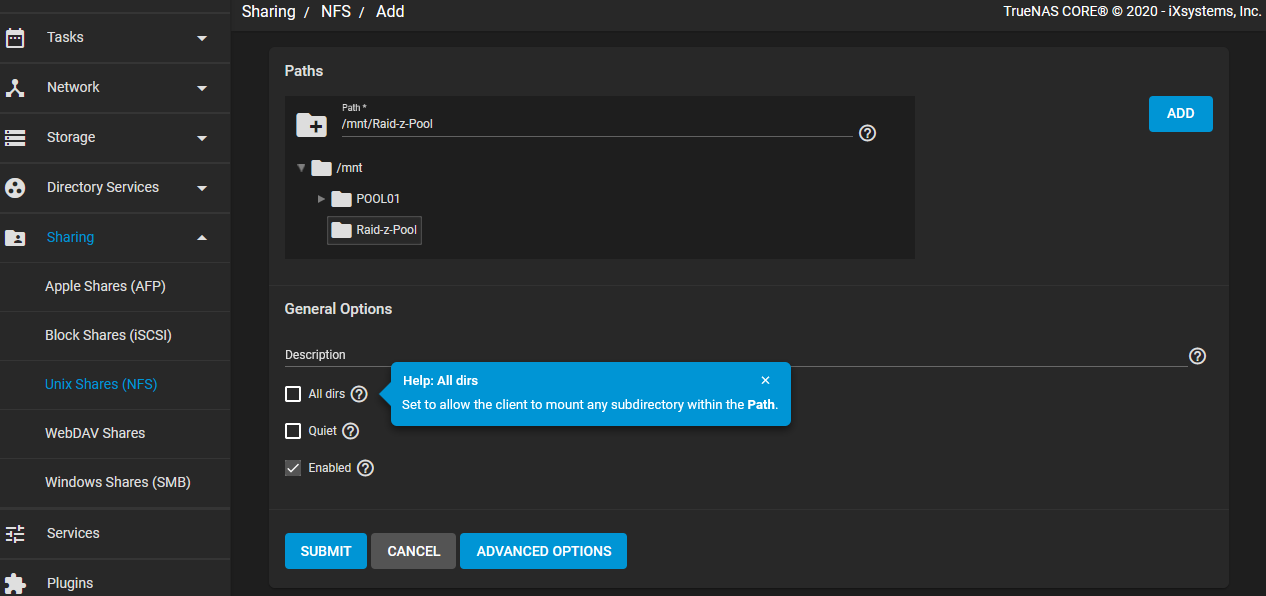Click the Services sliders icon
The width and height of the screenshot is (1266, 596).
pos(15,534)
